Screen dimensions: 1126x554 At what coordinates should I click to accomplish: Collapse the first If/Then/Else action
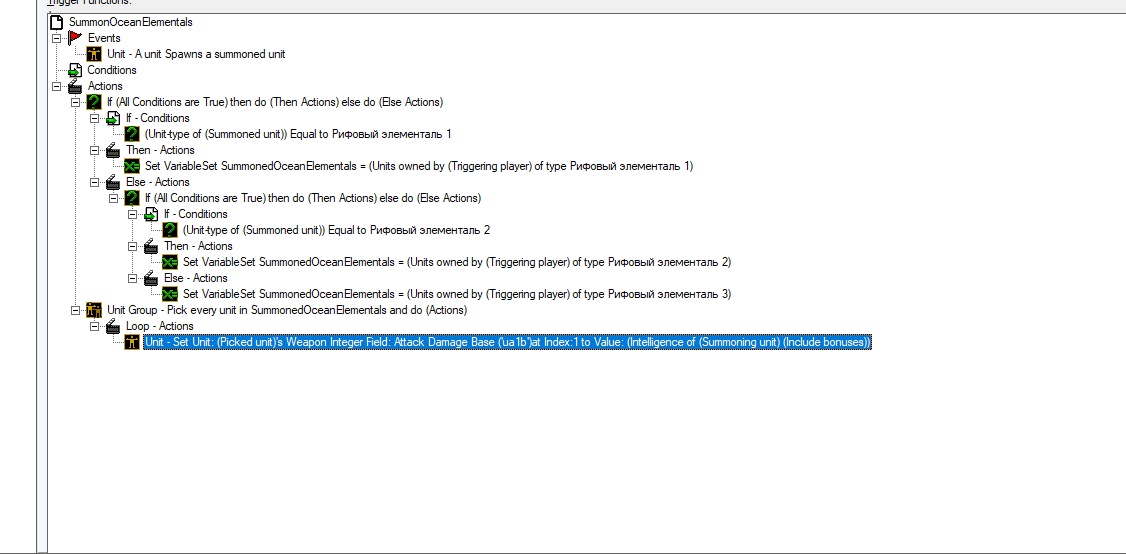click(x=75, y=102)
